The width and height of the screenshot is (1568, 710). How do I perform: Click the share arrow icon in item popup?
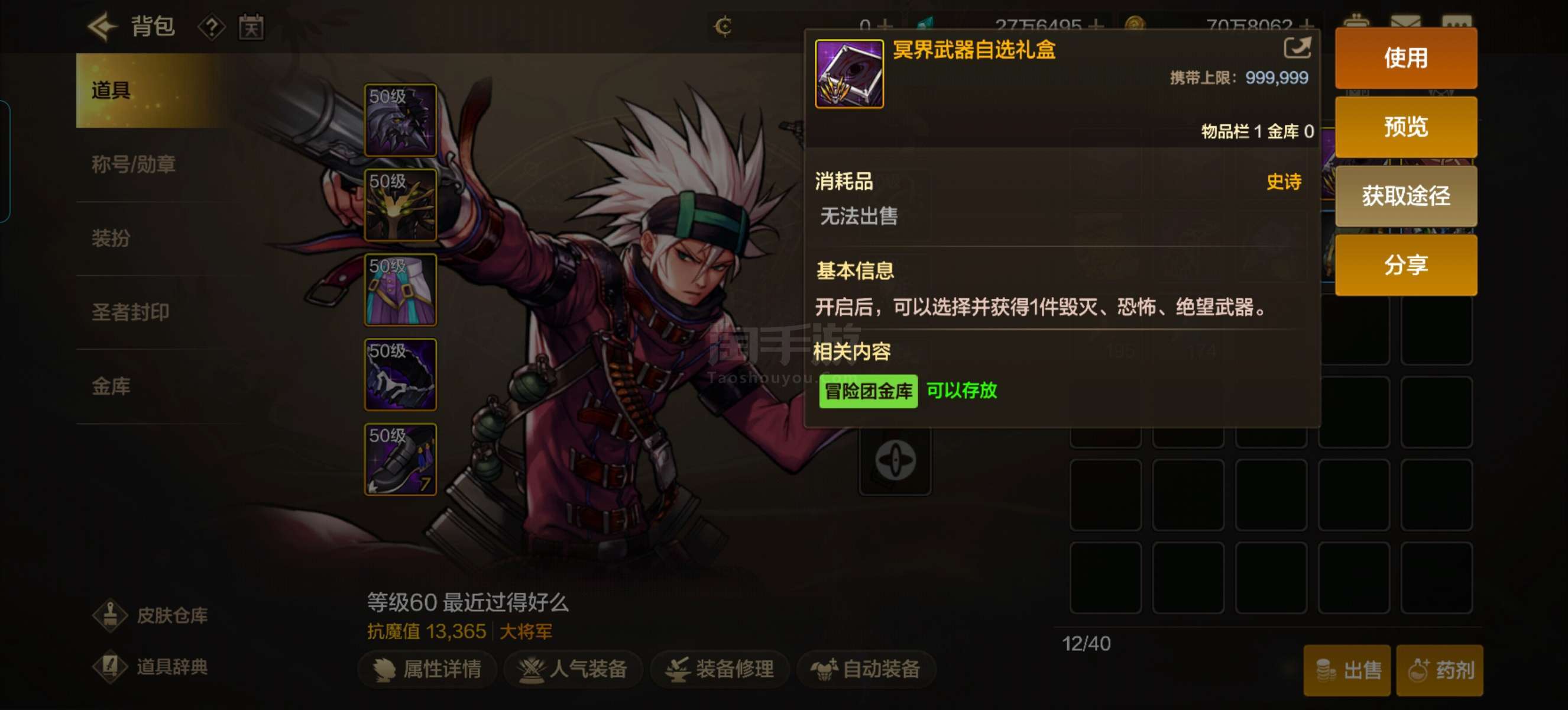(x=1297, y=47)
